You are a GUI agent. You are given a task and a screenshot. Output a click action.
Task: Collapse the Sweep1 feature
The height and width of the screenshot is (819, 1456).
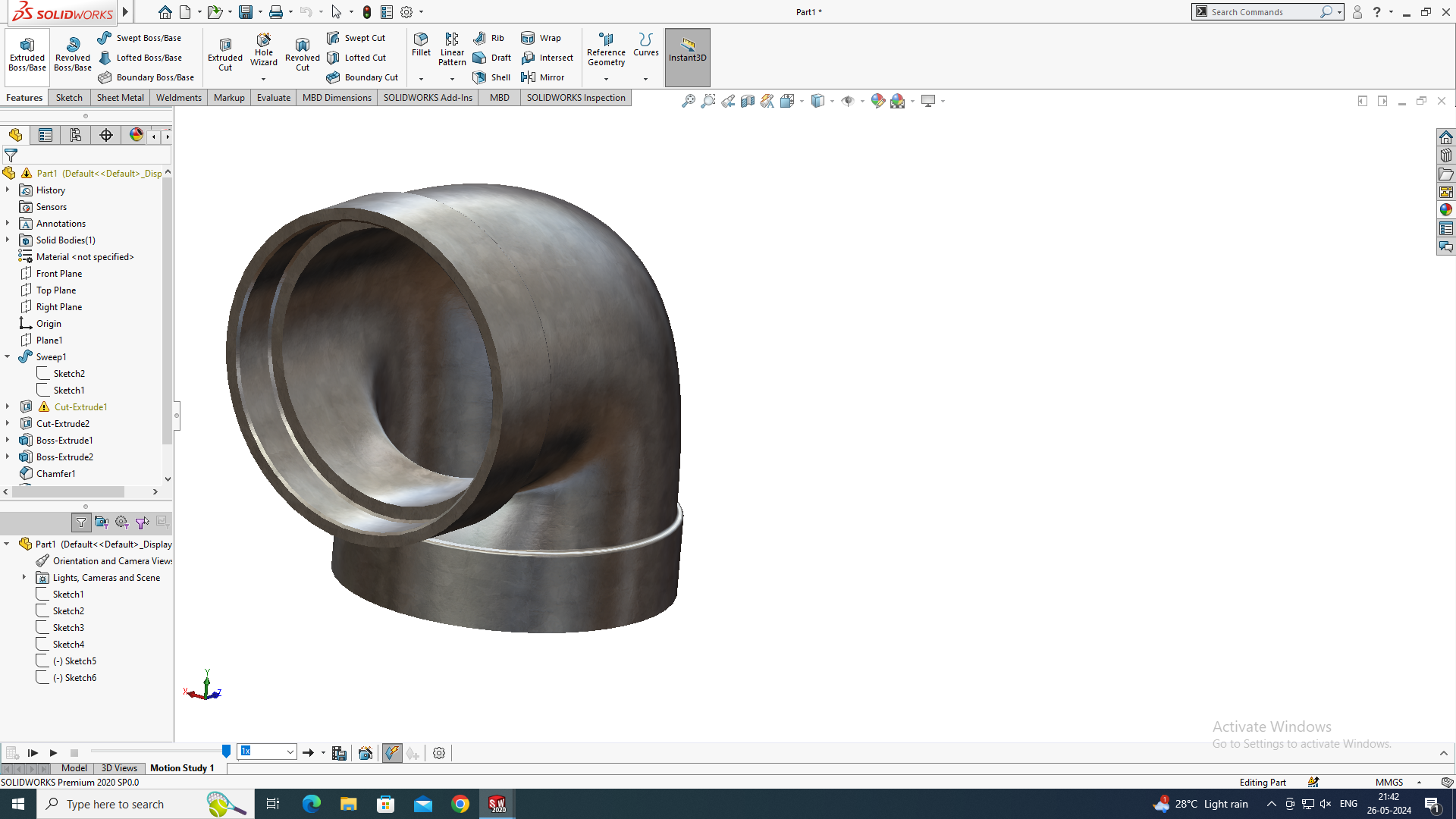click(8, 357)
